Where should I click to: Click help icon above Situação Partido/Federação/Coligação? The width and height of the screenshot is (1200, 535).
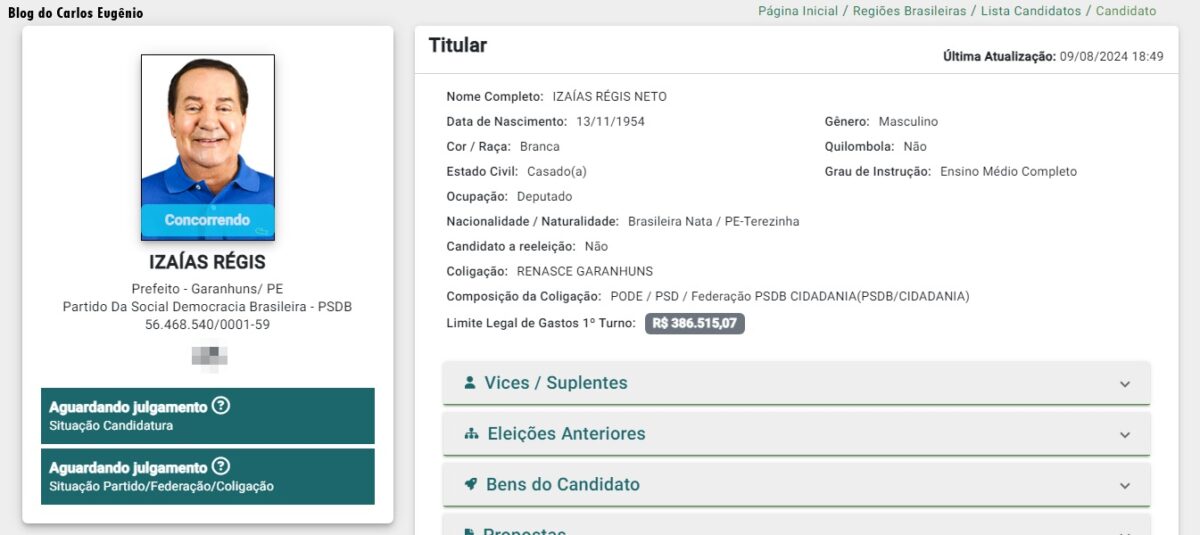pyautogui.click(x=221, y=466)
